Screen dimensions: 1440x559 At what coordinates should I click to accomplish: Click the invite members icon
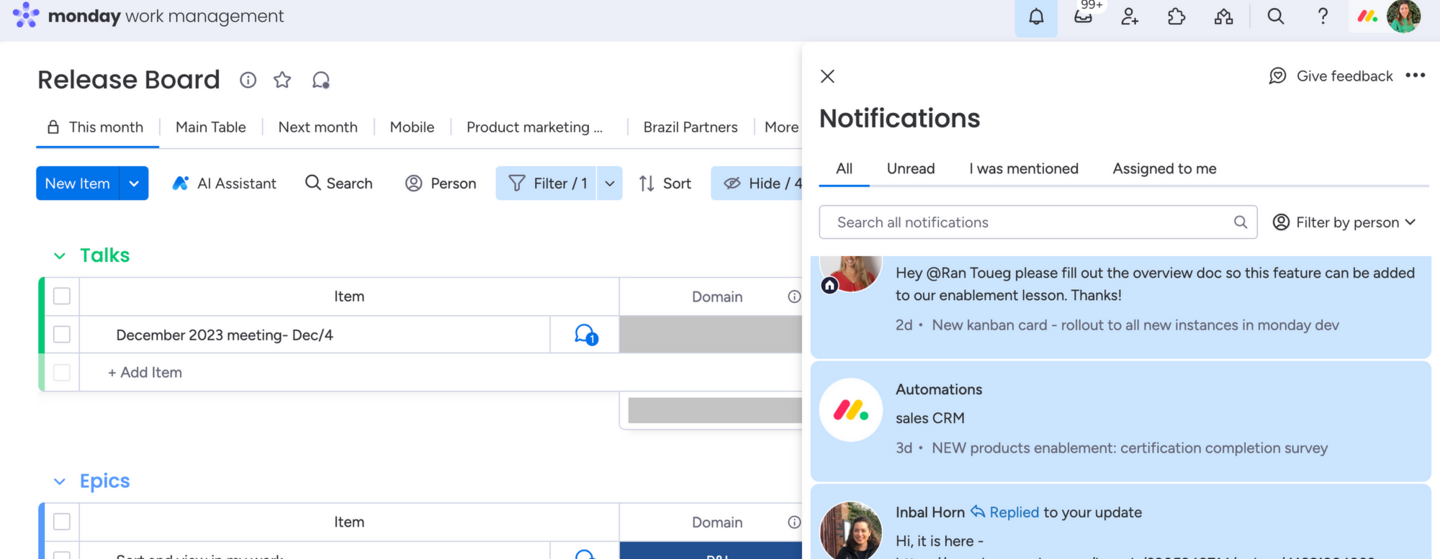point(1130,17)
